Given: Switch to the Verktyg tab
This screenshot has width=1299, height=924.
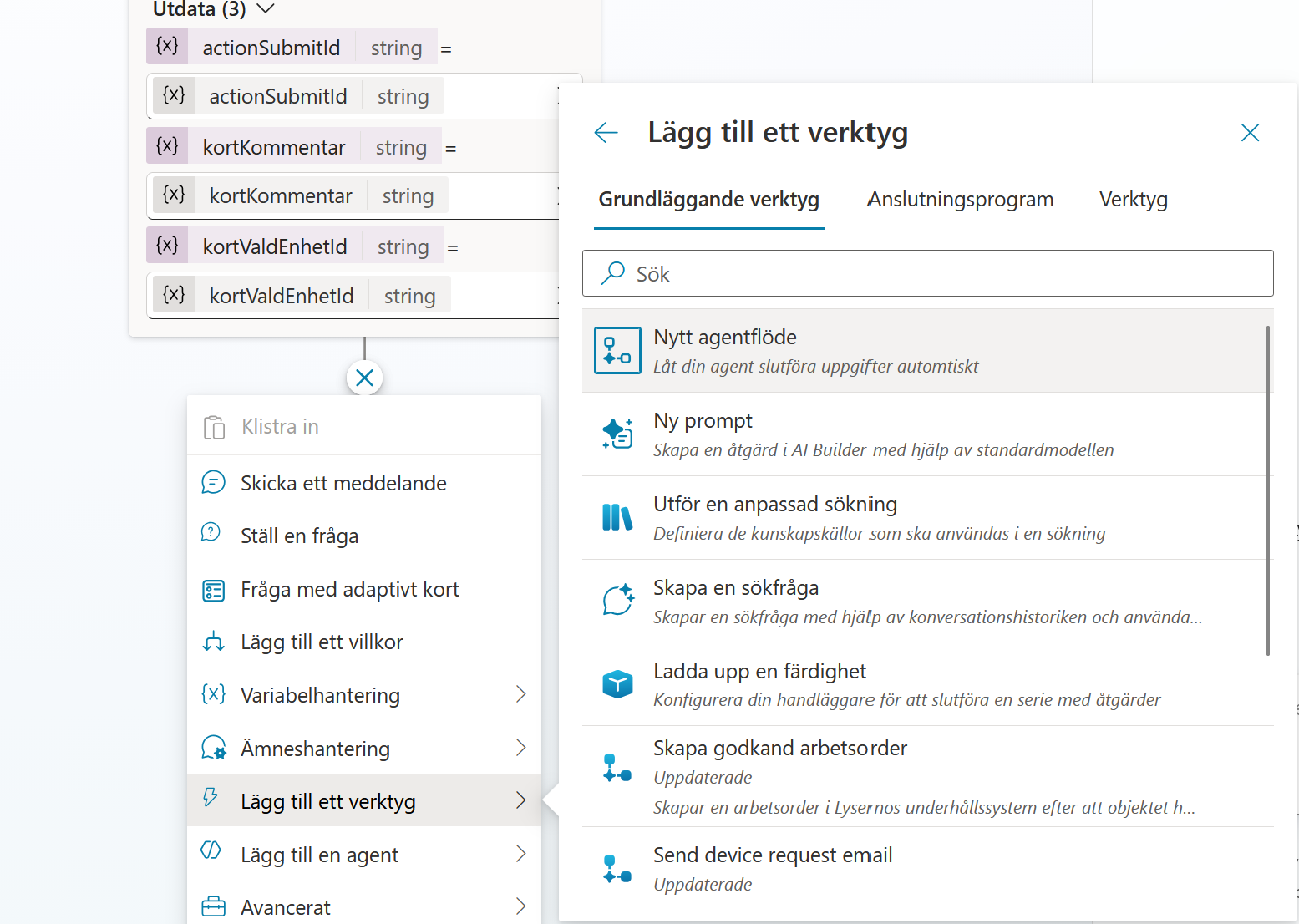Looking at the screenshot, I should click(1133, 200).
